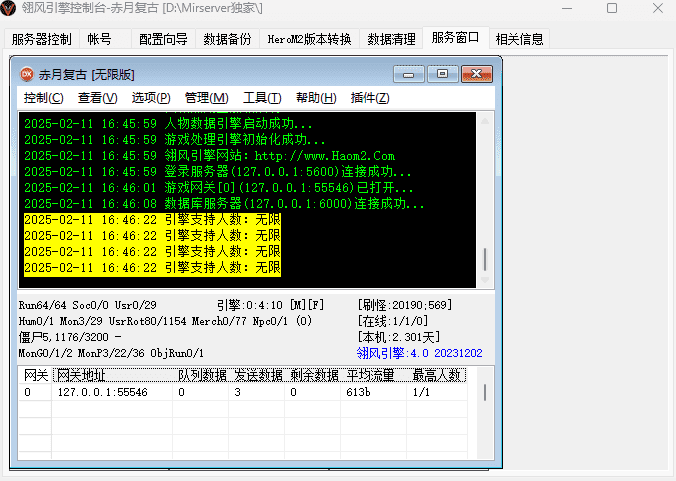The width and height of the screenshot is (676, 481).
Task: Select gateway row 127.0.0.1:55546
Action: pyautogui.click(x=102, y=393)
